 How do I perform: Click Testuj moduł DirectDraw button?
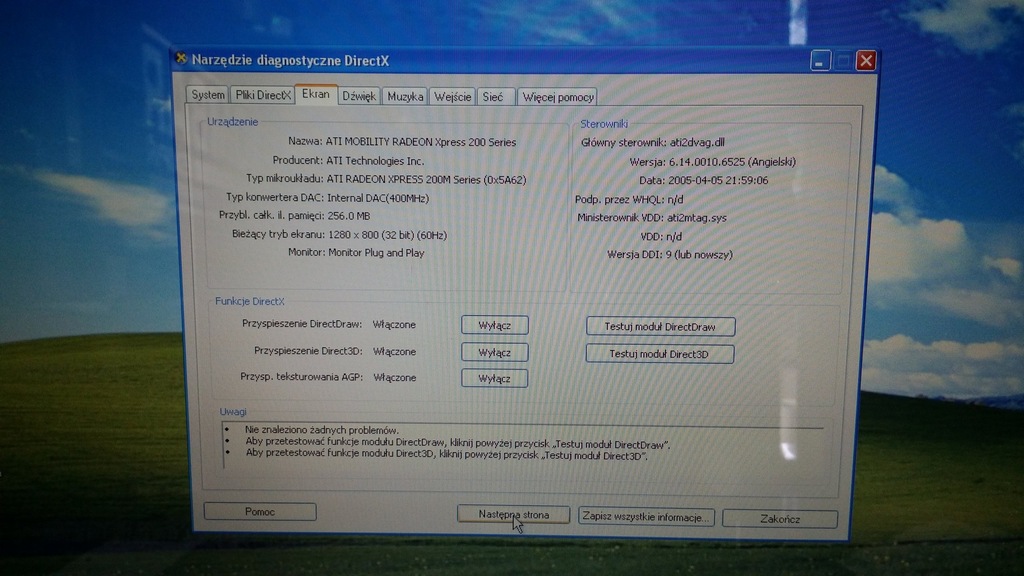tap(660, 327)
